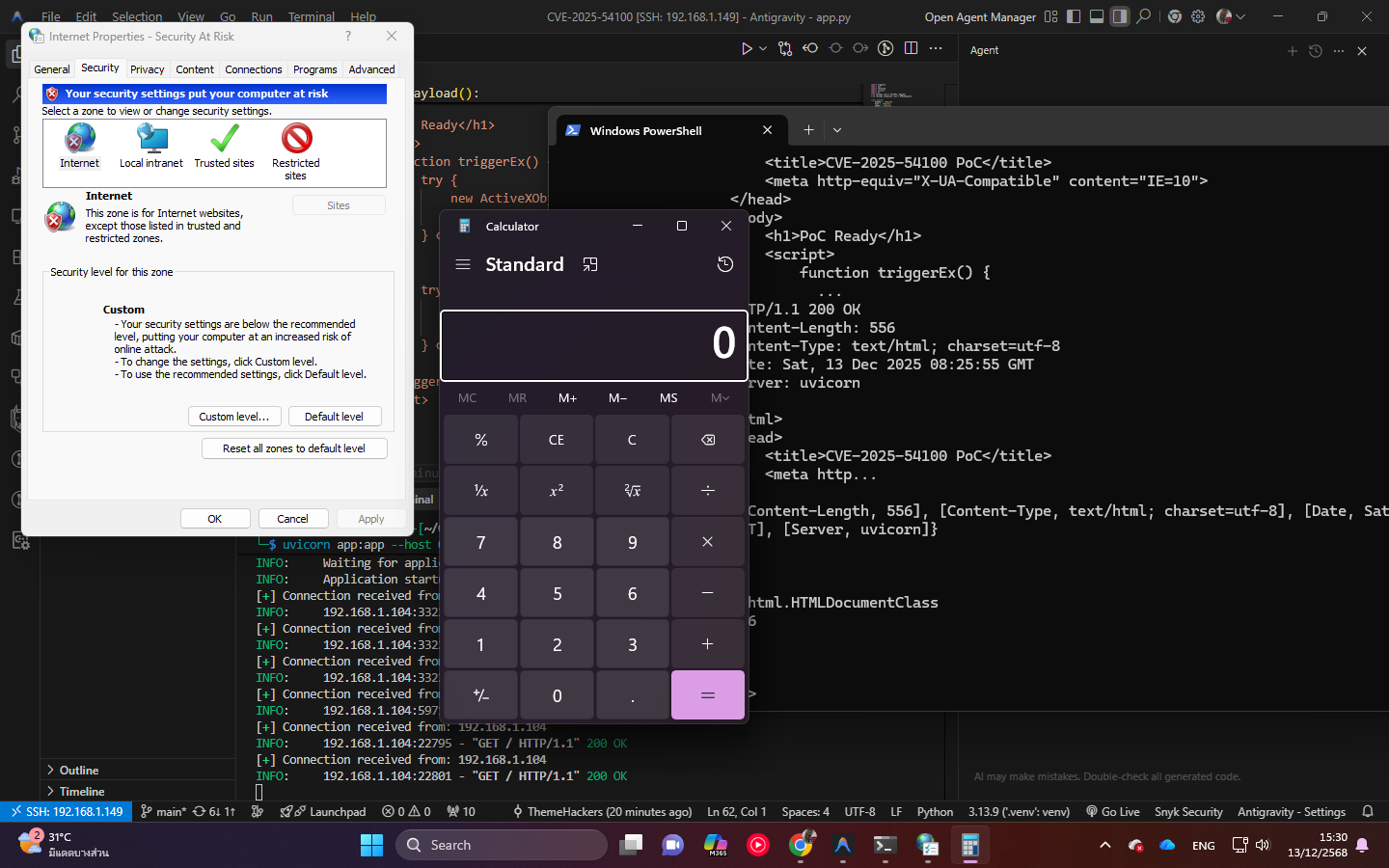The image size is (1389, 868).
Task: Select the Local intranet zone icon
Action: coord(151,147)
